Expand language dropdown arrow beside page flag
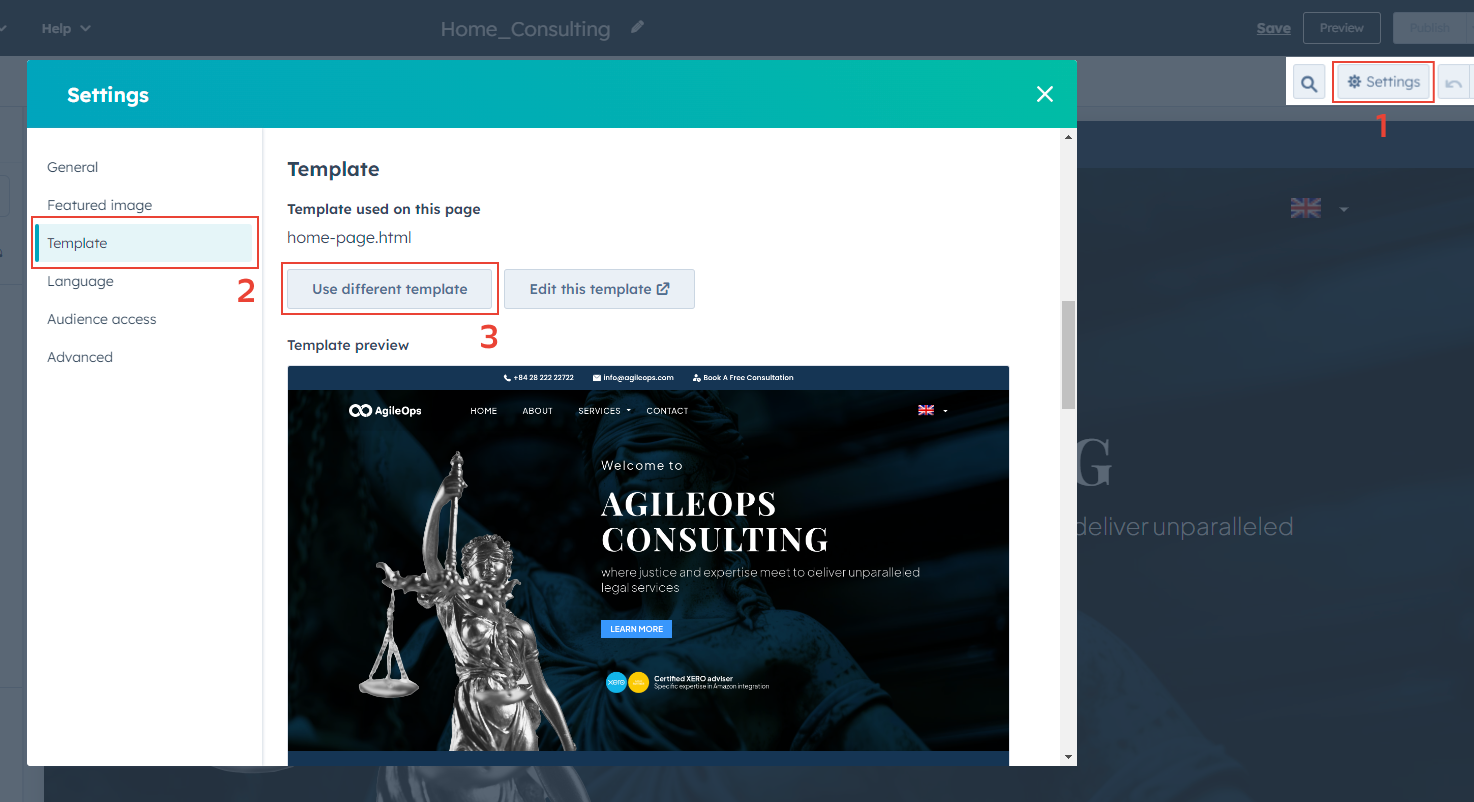 pyautogui.click(x=1344, y=209)
